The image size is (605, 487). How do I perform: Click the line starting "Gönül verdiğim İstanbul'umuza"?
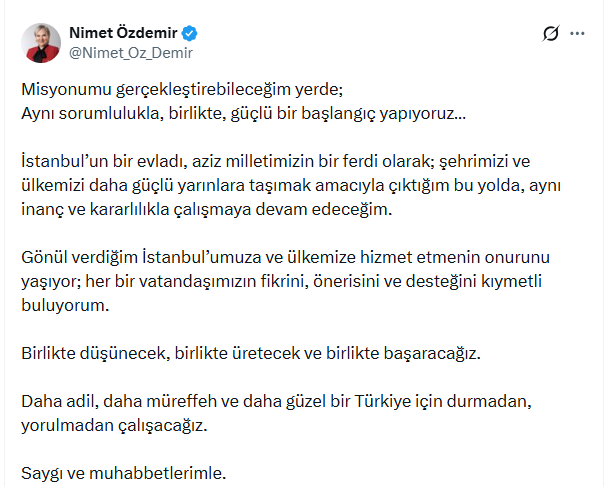(286, 257)
